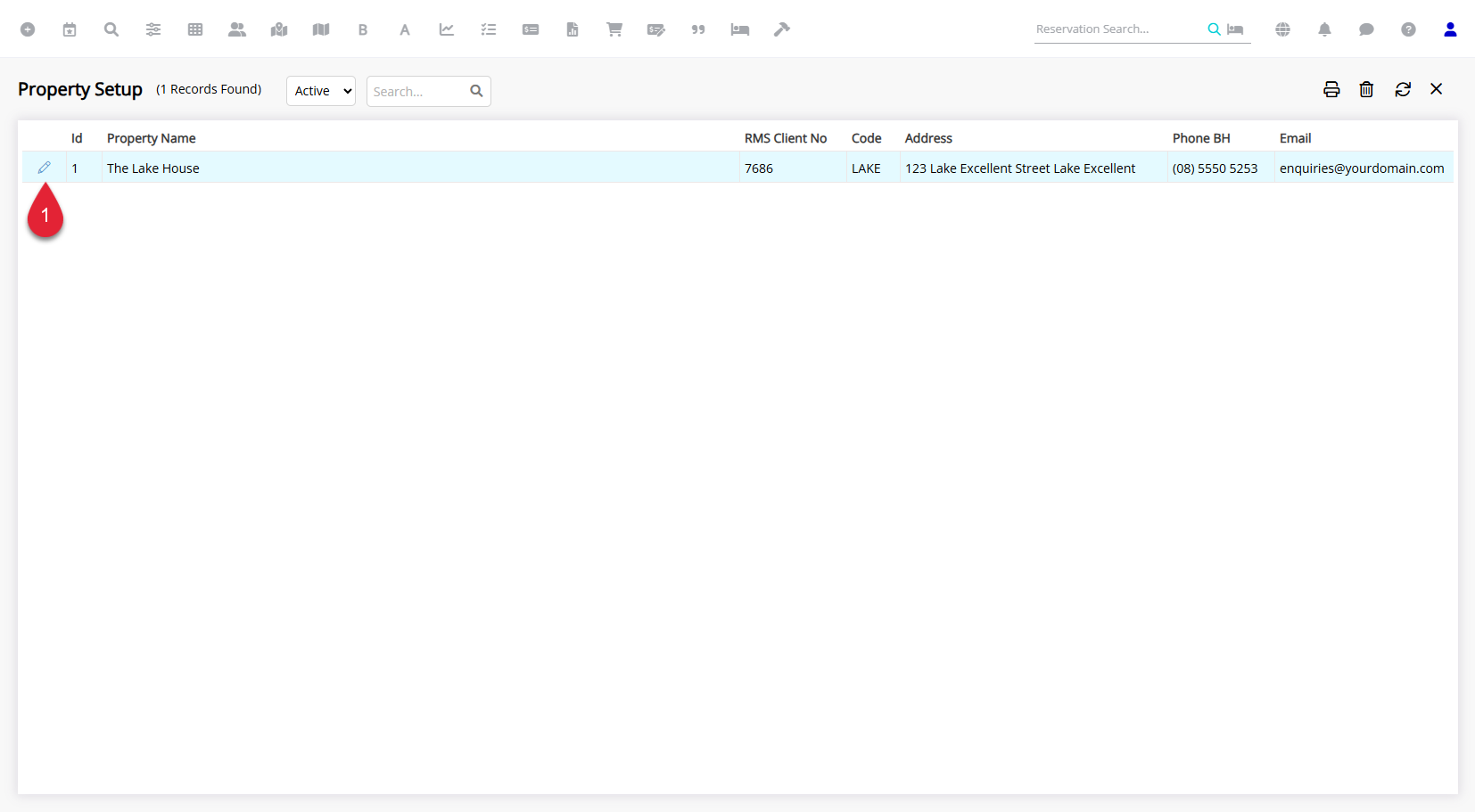This screenshot has width=1475, height=812.
Task: Close the Property Setup screen
Action: click(x=1437, y=89)
